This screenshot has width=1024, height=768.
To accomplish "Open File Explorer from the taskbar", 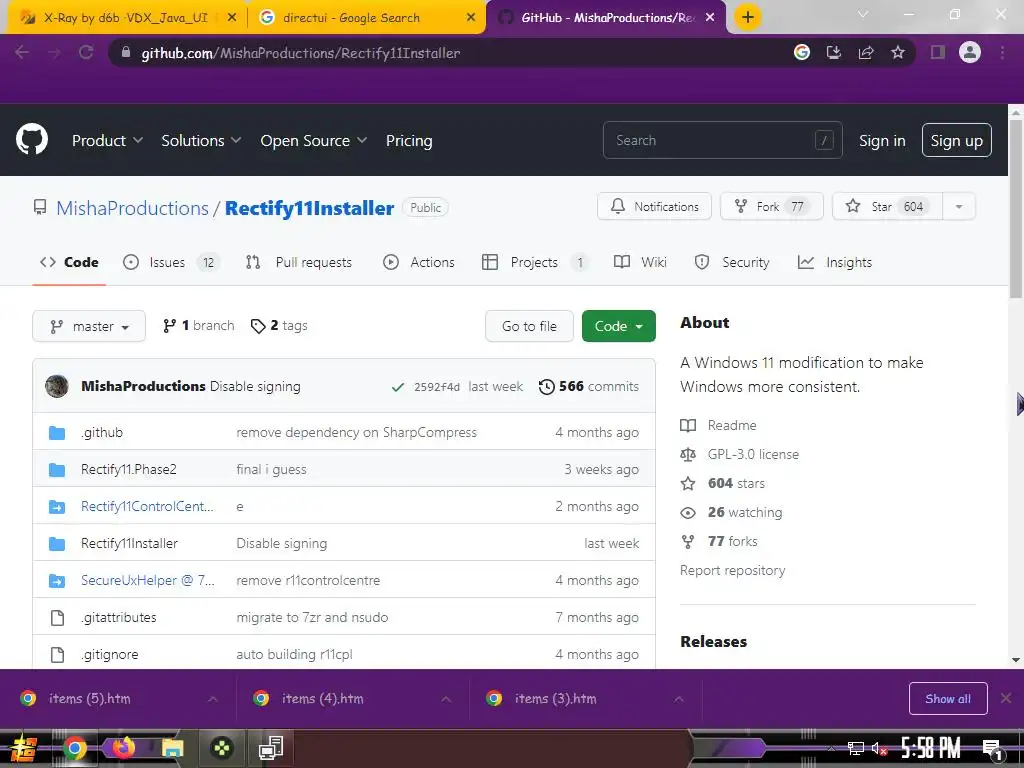I will coord(172,748).
